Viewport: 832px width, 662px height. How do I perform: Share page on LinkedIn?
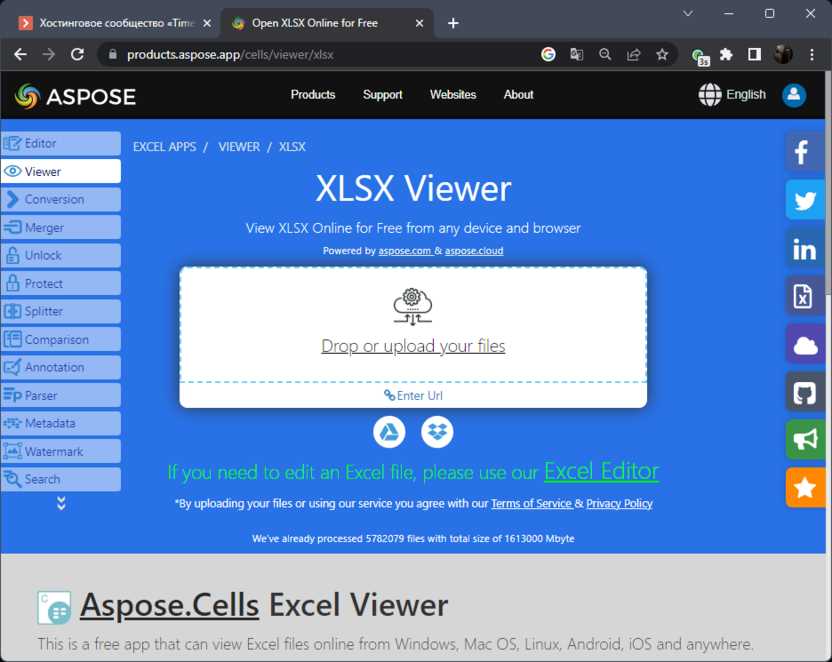[805, 248]
